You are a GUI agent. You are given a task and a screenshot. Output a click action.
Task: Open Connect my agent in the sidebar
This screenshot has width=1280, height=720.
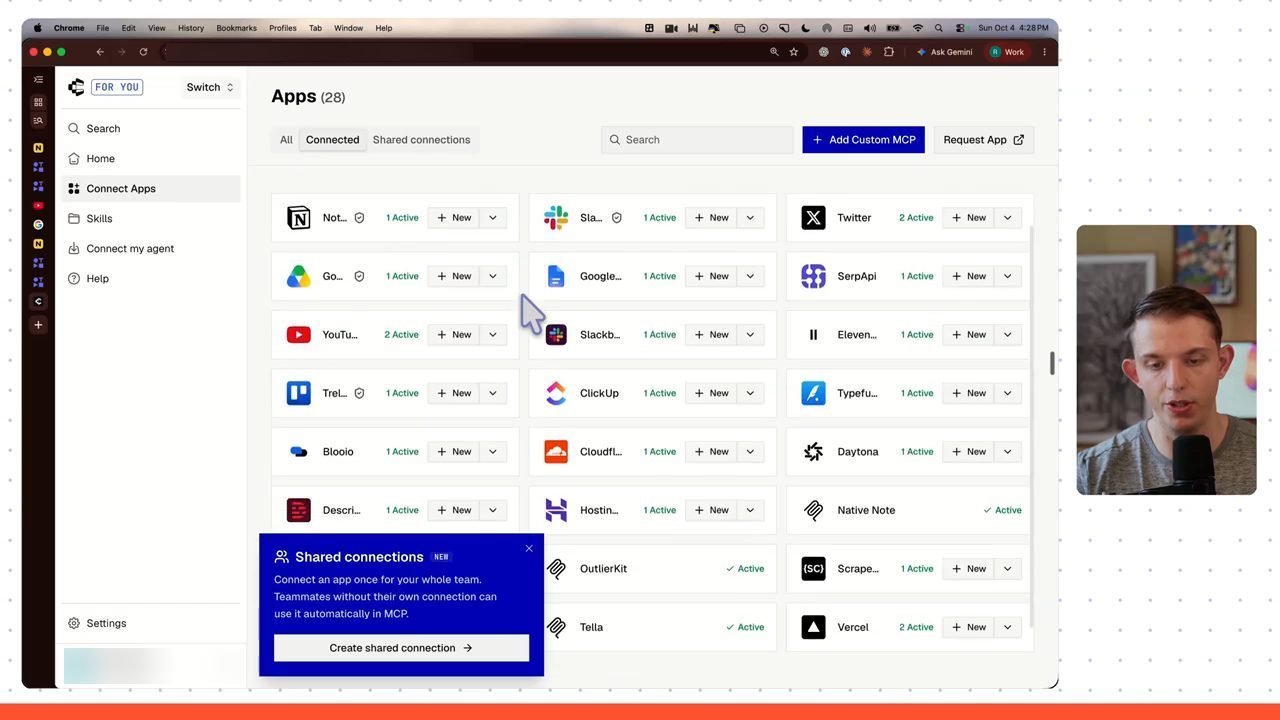click(x=151, y=249)
